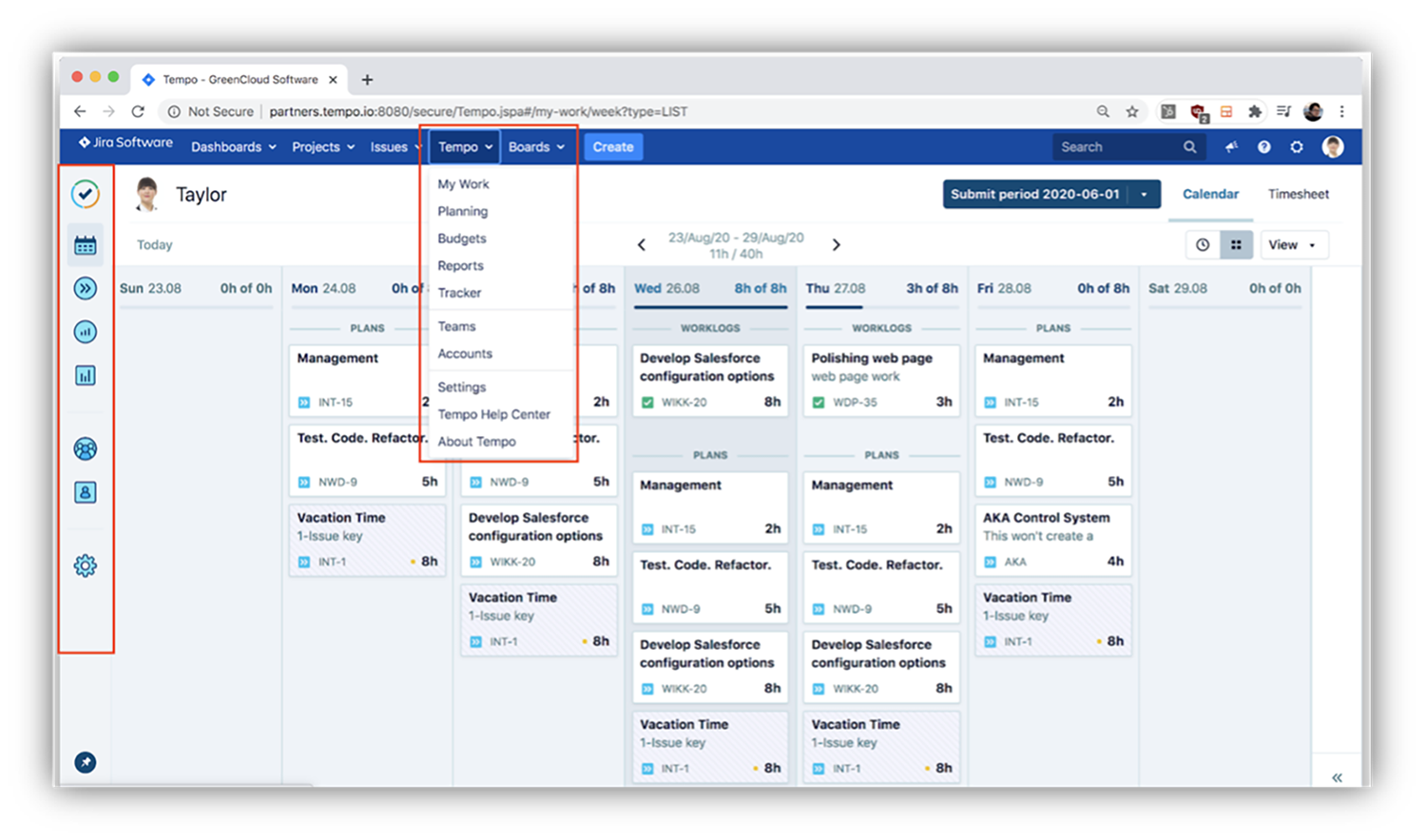Click Taylor's avatar picture
The image size is (1426, 840).
click(147, 194)
